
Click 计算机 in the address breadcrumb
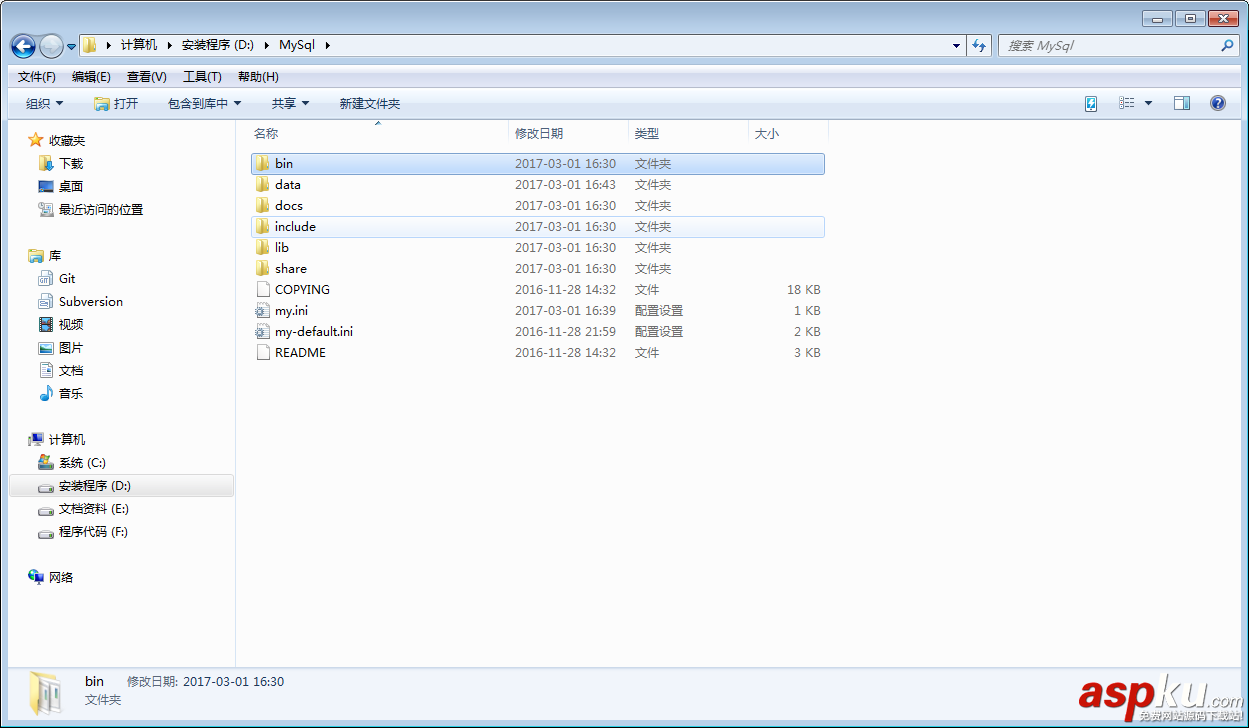(139, 46)
